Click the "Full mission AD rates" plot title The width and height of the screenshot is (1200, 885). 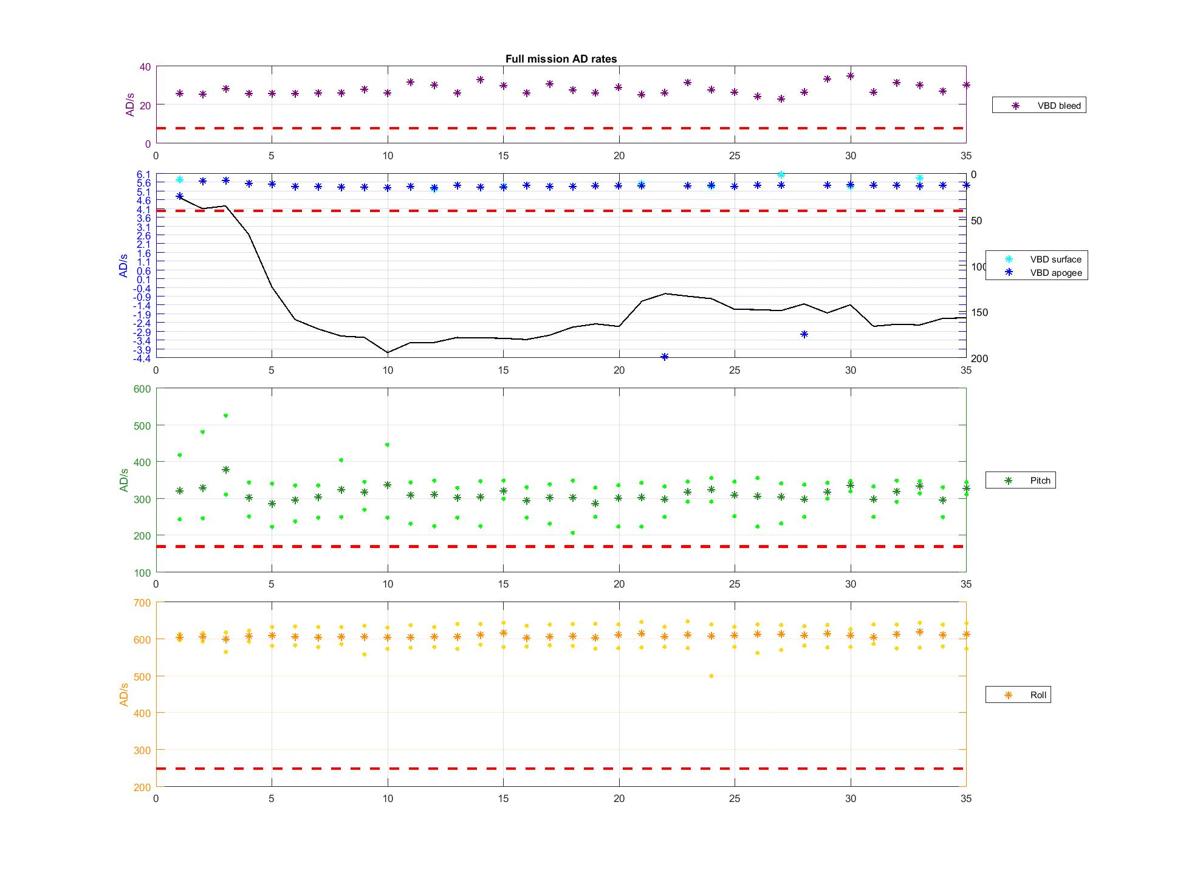561,59
